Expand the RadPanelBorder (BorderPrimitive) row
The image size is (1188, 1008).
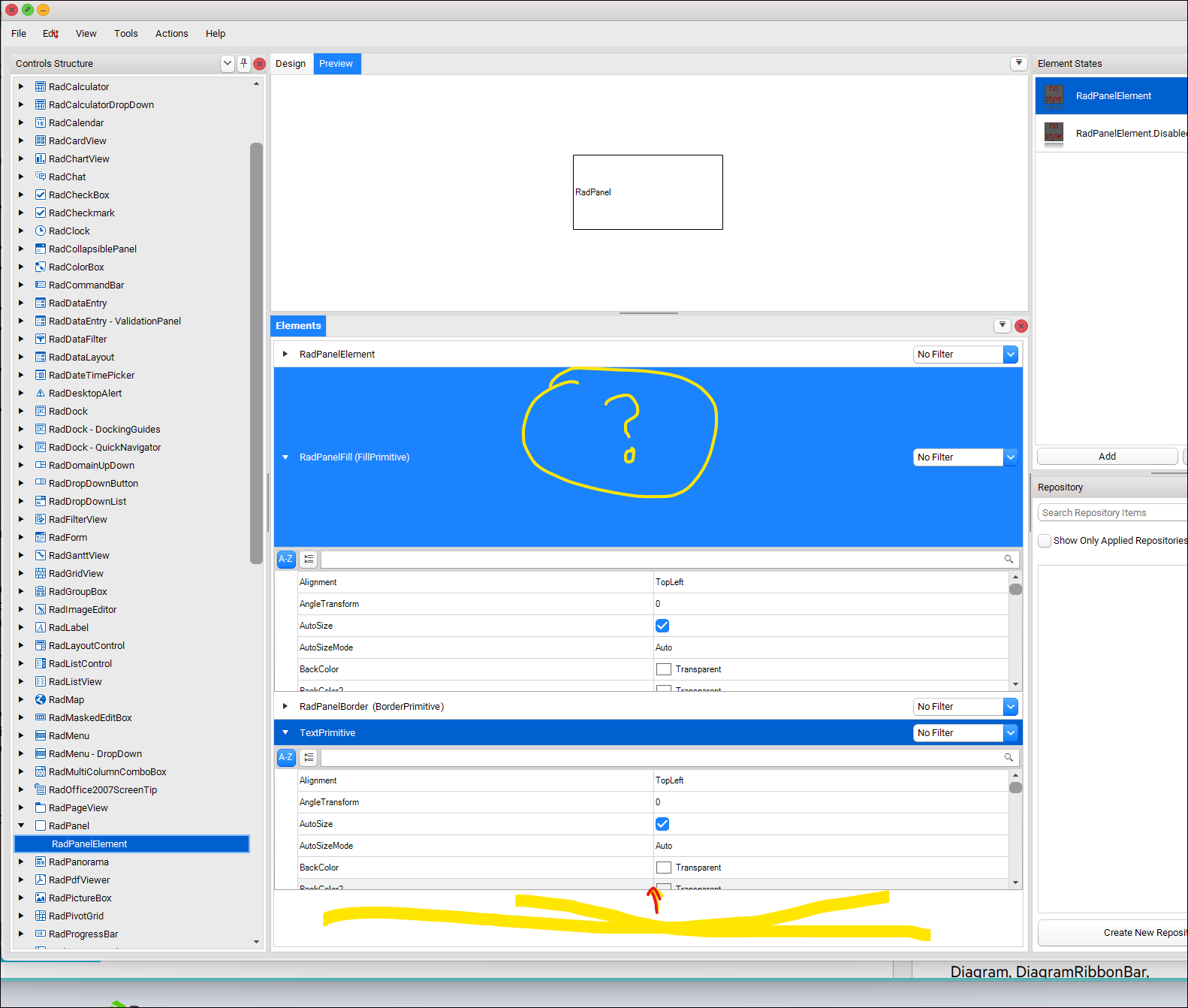(285, 706)
